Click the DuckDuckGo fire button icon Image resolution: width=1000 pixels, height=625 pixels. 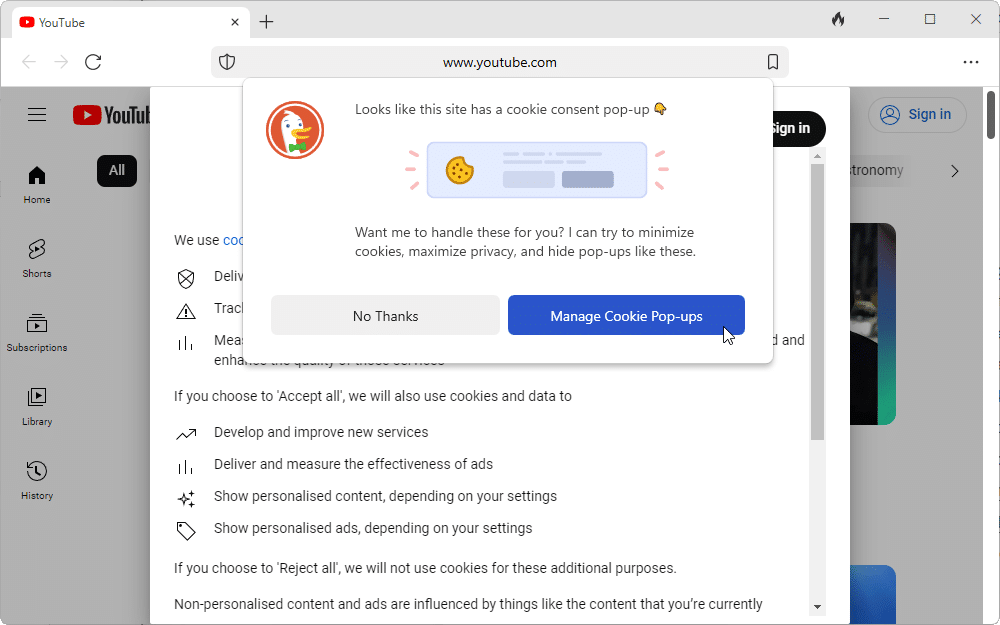click(x=838, y=20)
